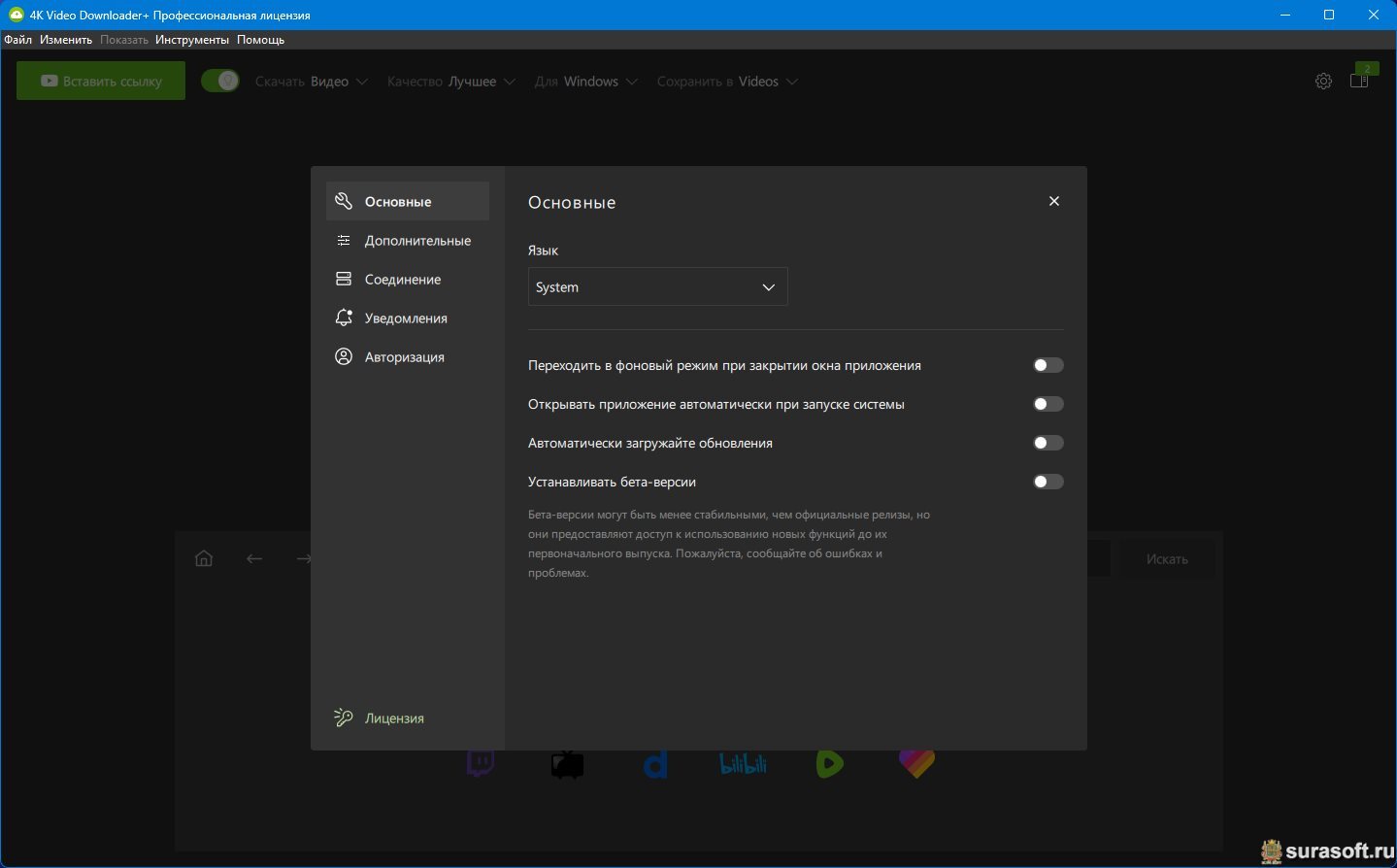Close the settings dialog with X
Image resolution: width=1397 pixels, height=868 pixels.
pyautogui.click(x=1054, y=201)
